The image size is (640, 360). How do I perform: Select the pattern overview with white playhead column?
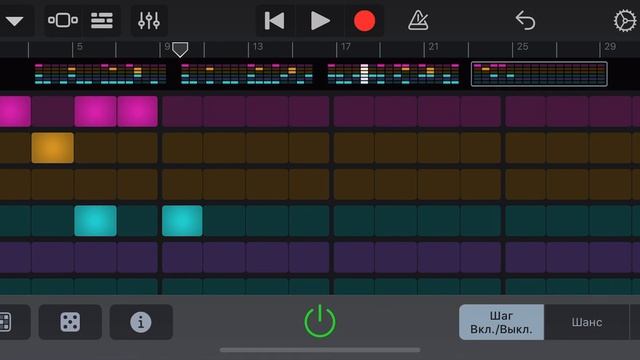click(x=393, y=74)
